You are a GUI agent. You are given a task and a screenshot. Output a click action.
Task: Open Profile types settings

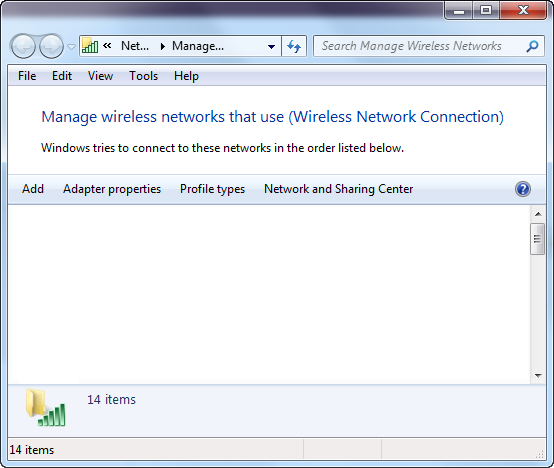(x=212, y=189)
